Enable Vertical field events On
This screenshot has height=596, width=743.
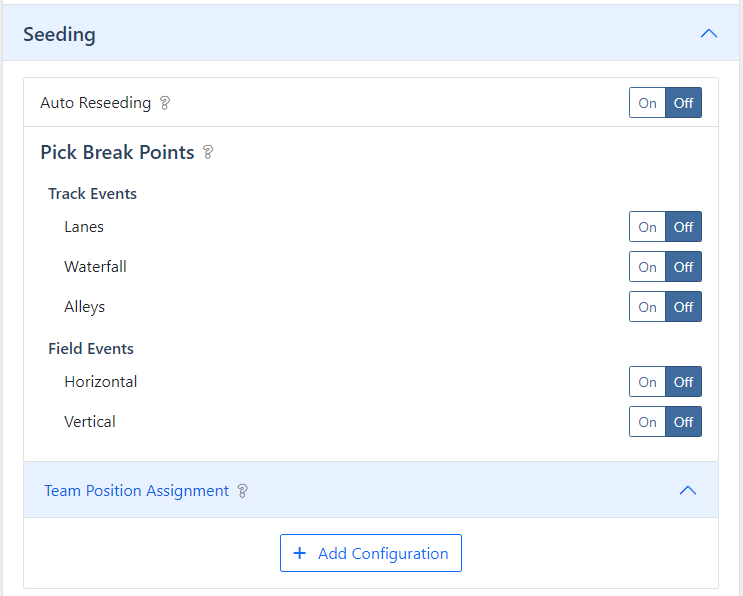click(x=647, y=422)
